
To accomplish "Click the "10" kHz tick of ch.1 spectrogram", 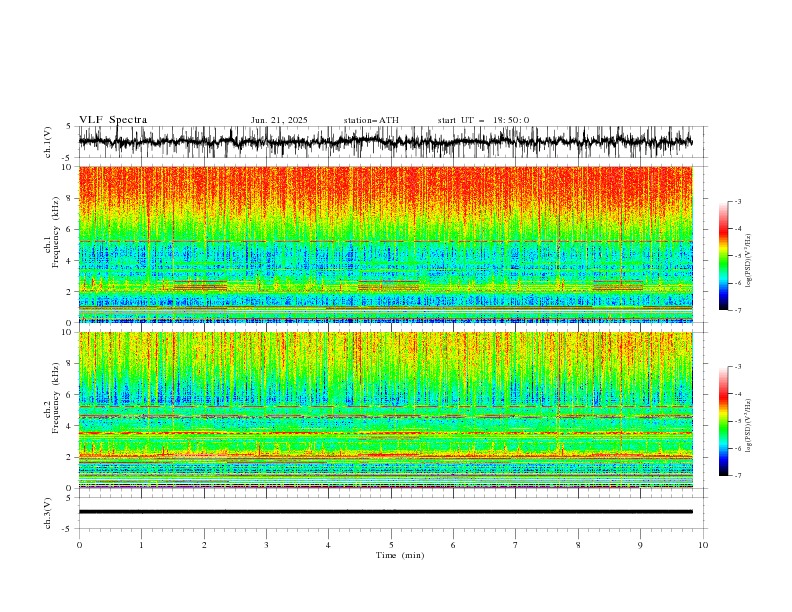I will coord(68,167).
